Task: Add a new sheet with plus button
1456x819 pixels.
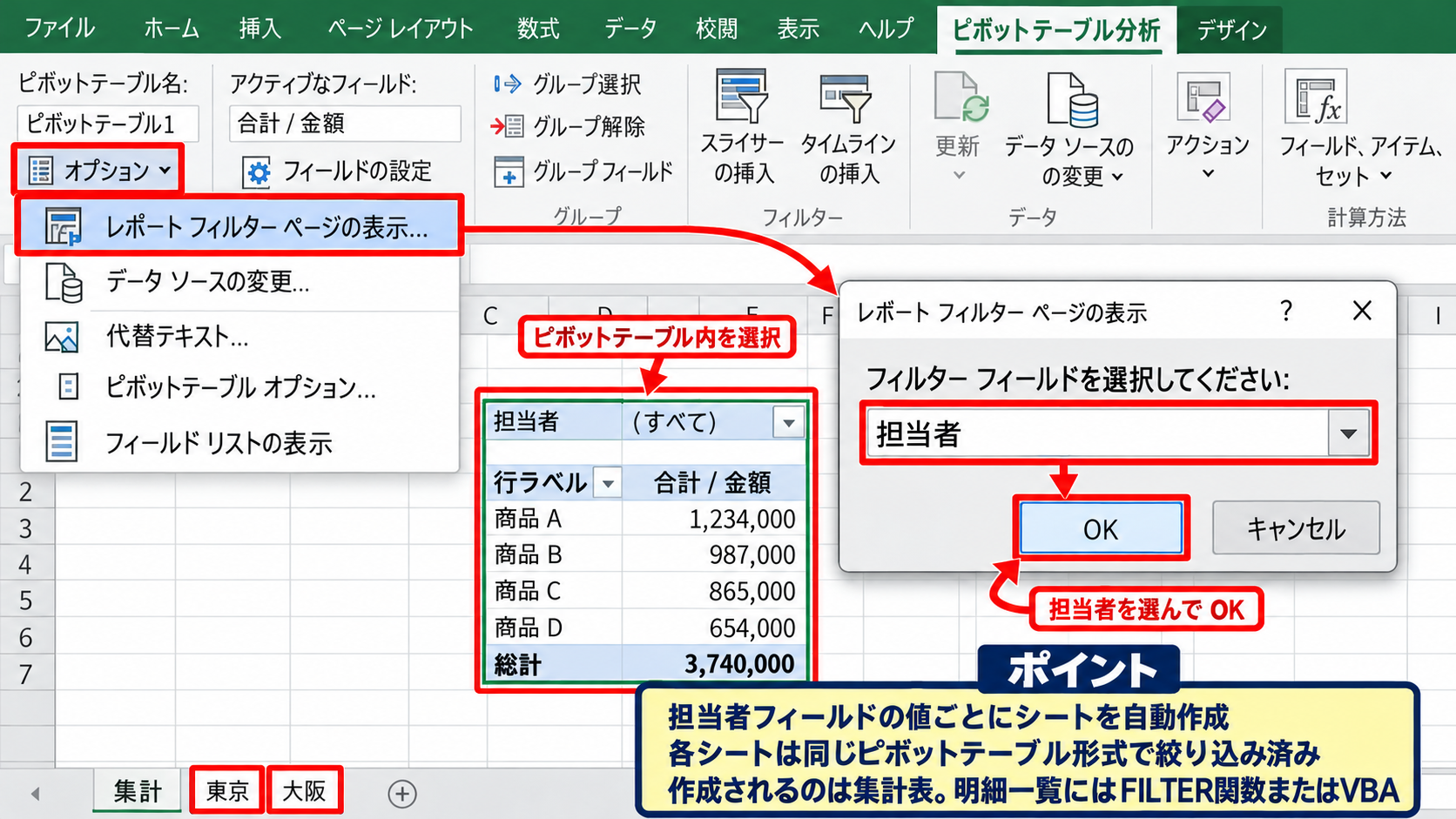Action: click(x=401, y=793)
